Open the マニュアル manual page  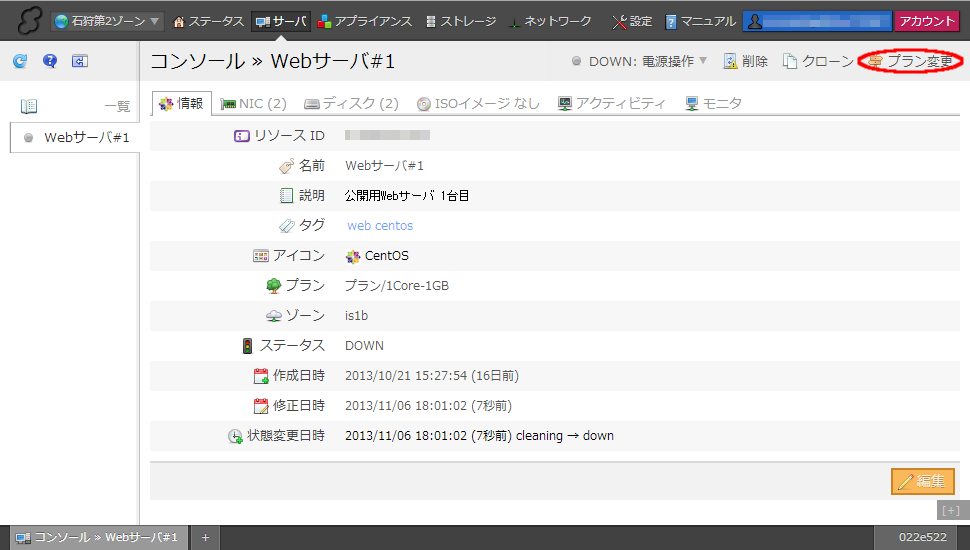coord(700,21)
